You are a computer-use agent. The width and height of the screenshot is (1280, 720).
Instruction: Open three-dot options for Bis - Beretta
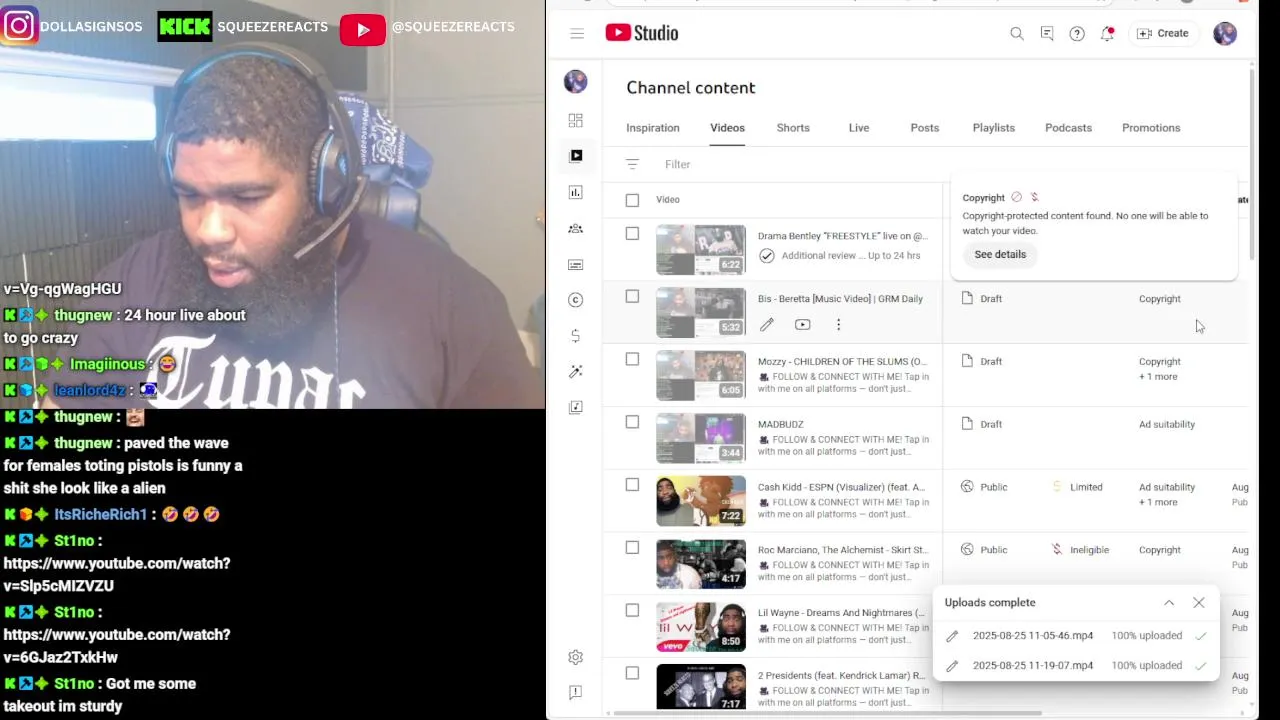click(839, 325)
